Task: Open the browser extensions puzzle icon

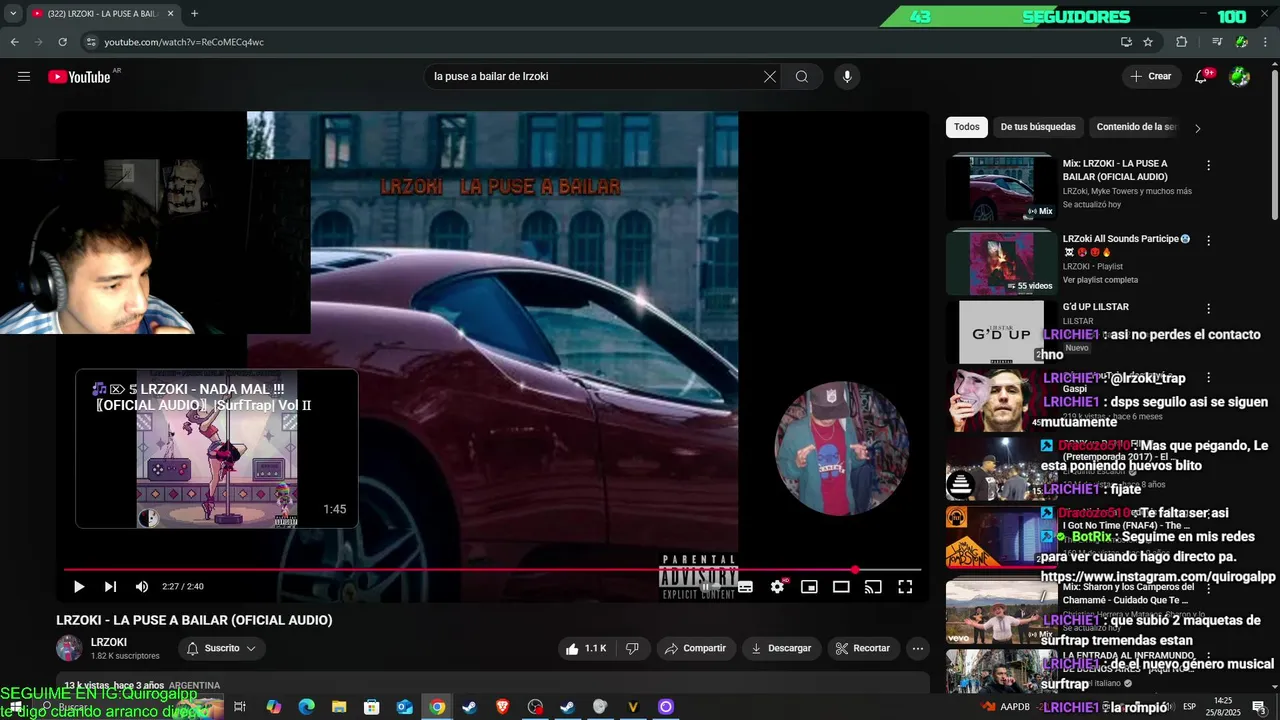Action: coord(1181,42)
